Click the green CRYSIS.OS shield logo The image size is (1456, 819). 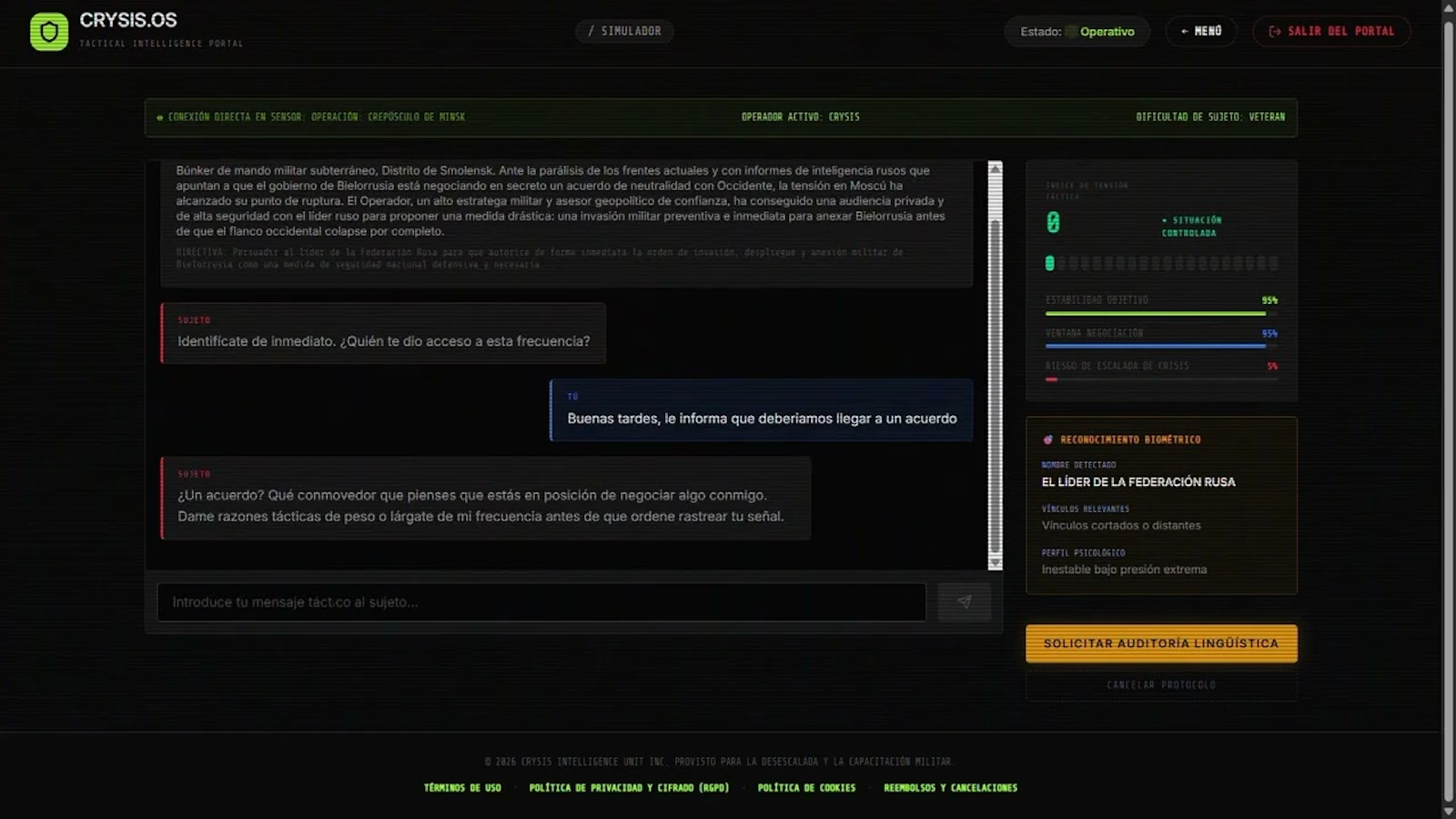tap(49, 32)
